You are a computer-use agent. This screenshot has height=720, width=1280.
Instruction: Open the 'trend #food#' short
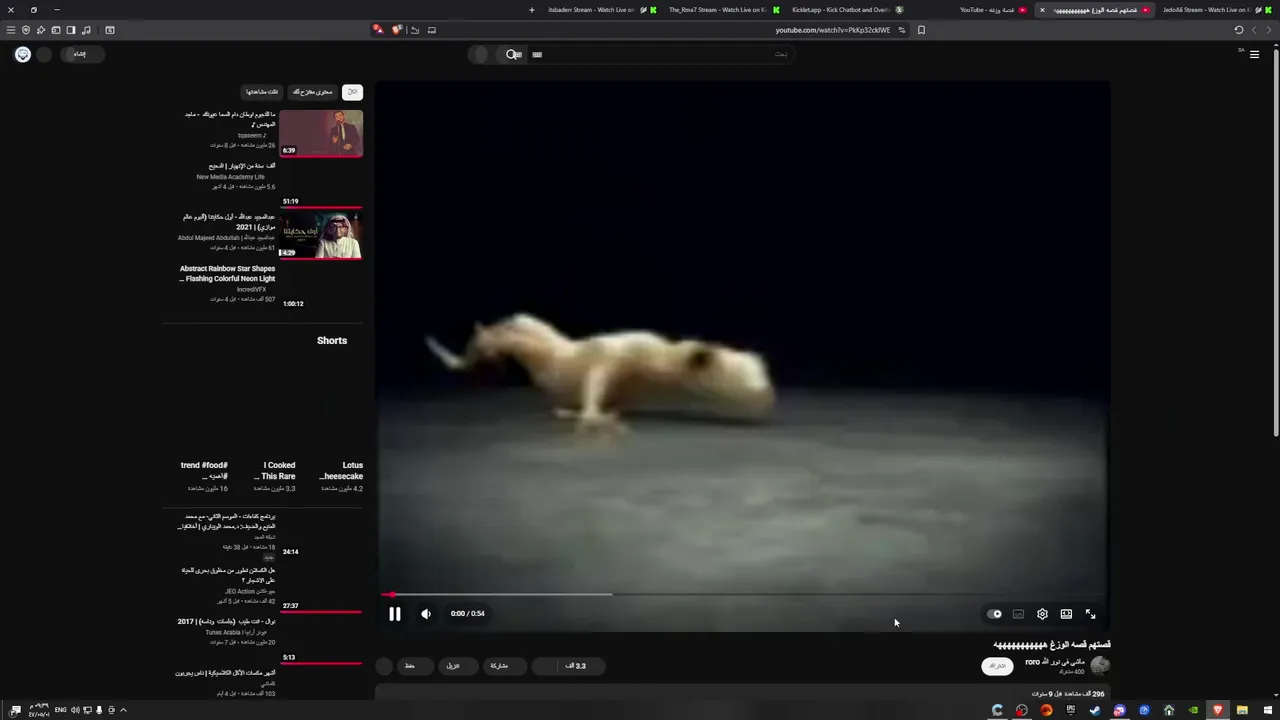(206, 471)
